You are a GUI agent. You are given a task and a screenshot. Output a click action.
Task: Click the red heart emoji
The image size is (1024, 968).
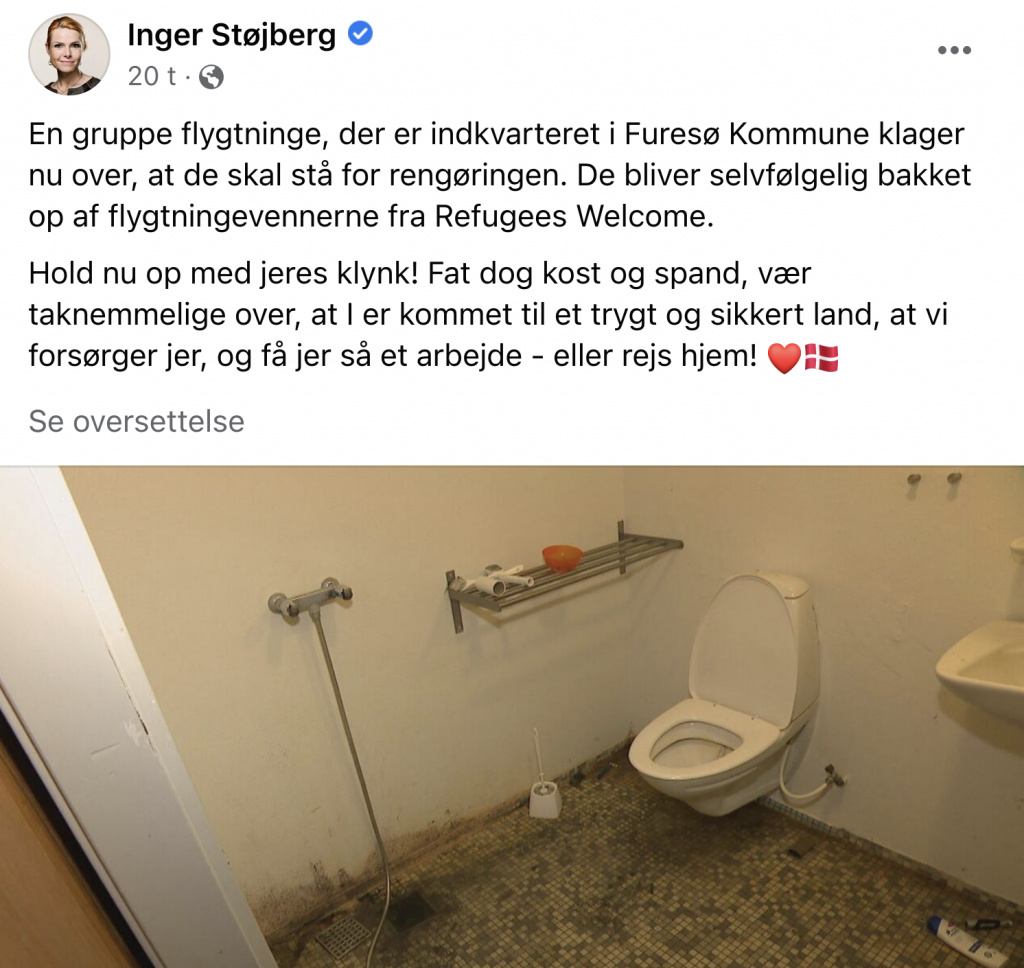coord(784,358)
